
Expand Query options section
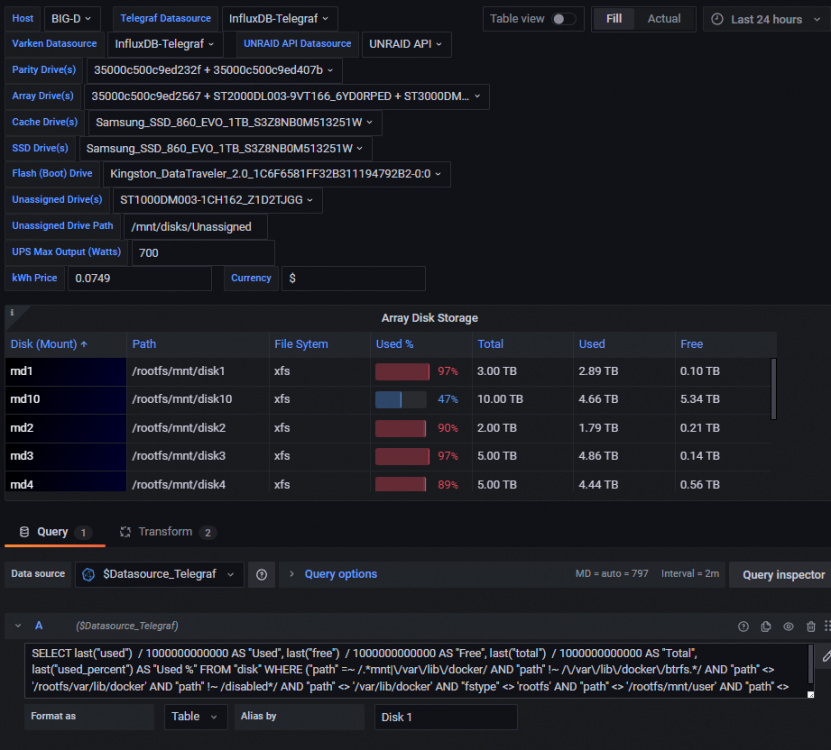340,574
